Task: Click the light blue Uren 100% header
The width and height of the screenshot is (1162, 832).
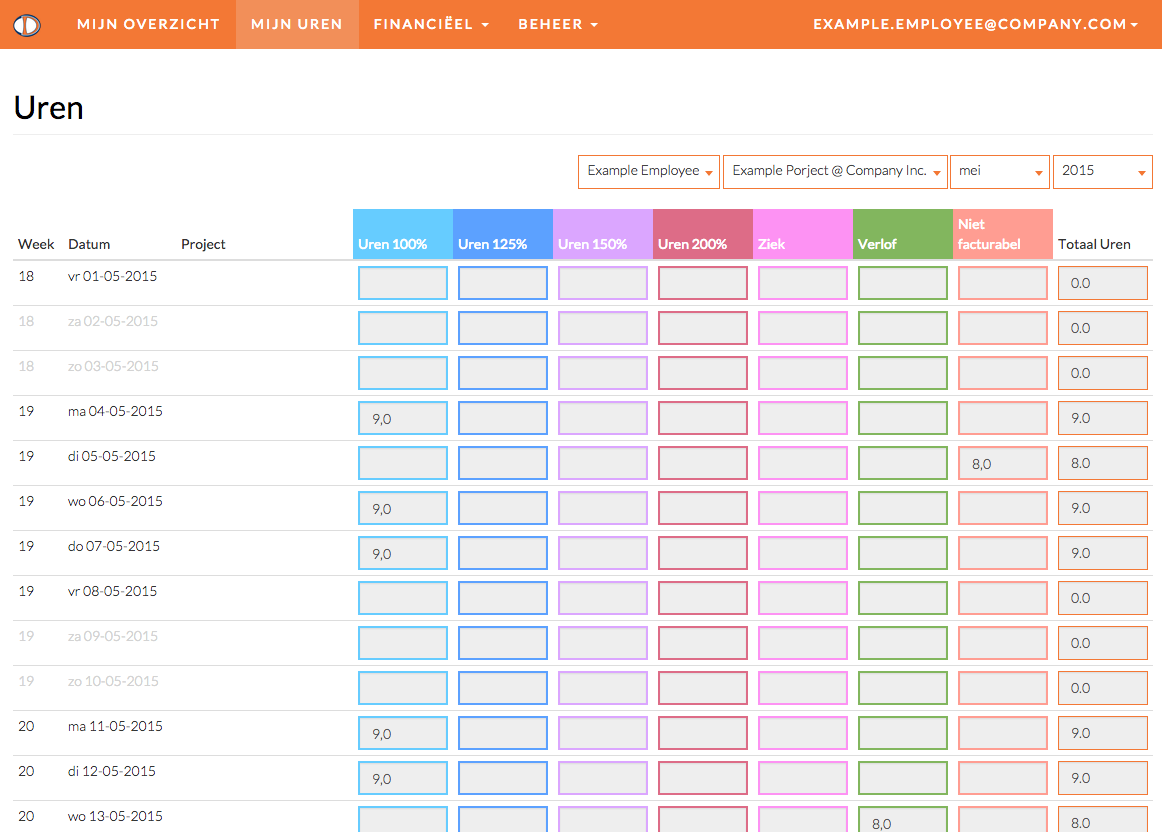Action: coord(403,234)
